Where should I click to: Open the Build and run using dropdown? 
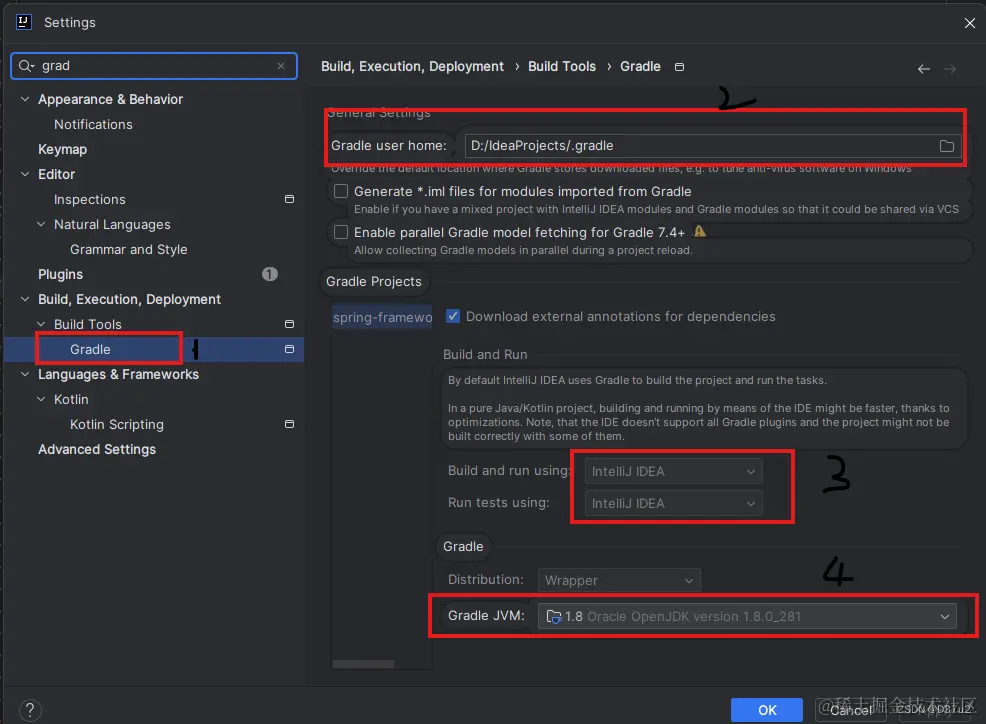click(x=671, y=470)
